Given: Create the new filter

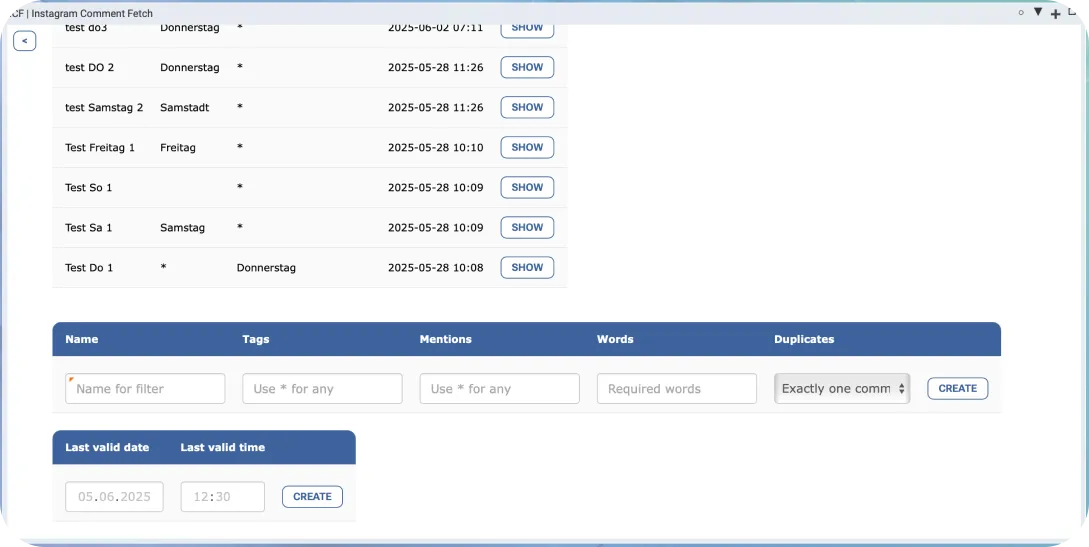Looking at the screenshot, I should [958, 389].
